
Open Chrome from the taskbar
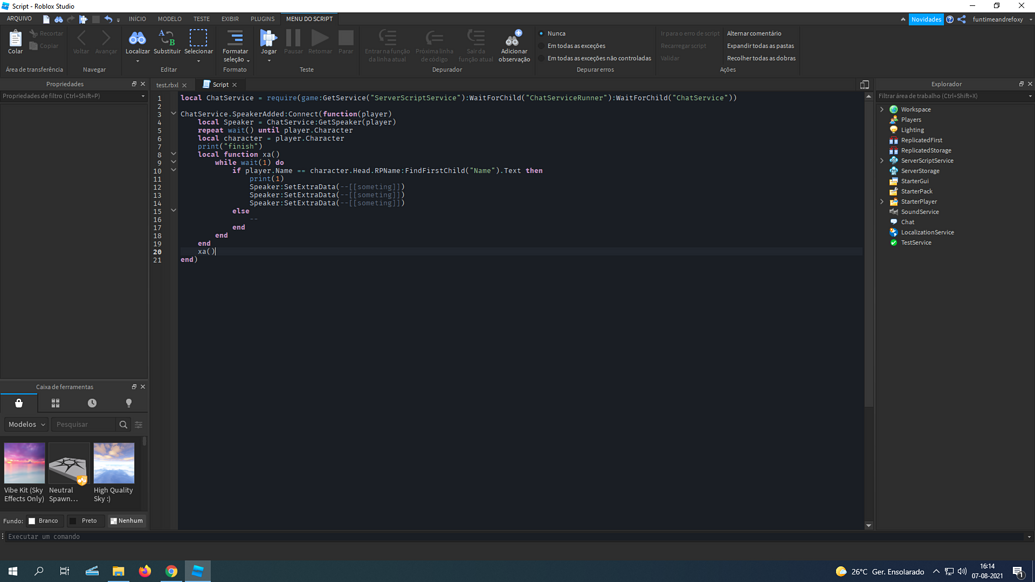pyautogui.click(x=171, y=571)
